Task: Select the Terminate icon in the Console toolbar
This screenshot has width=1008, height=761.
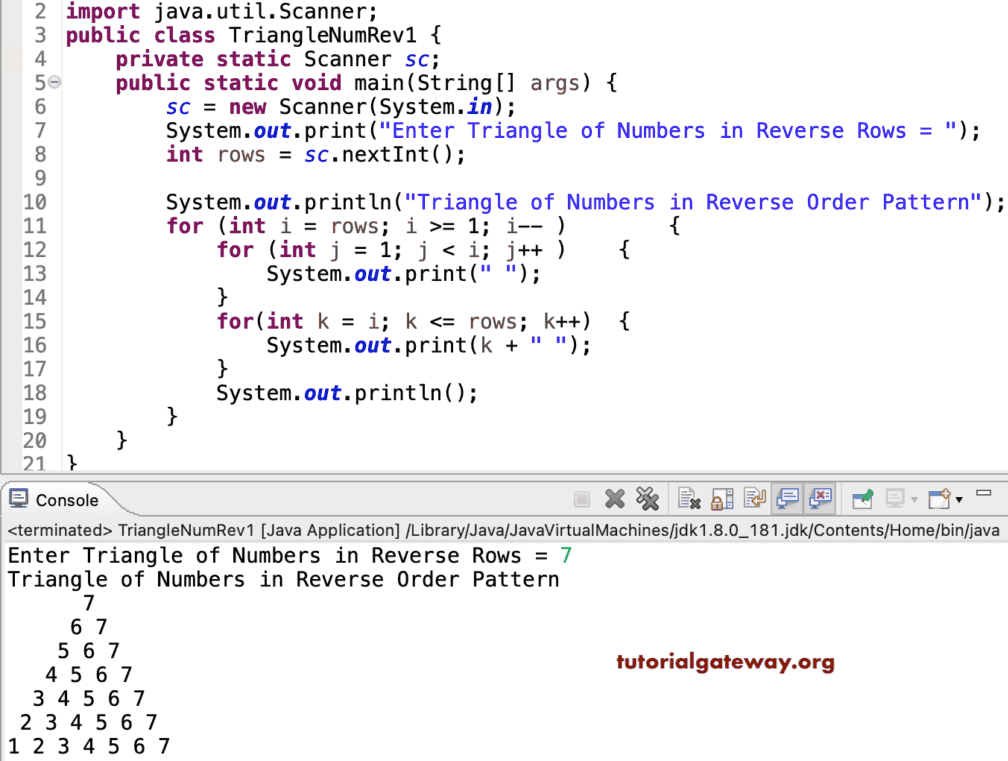Action: 583,497
